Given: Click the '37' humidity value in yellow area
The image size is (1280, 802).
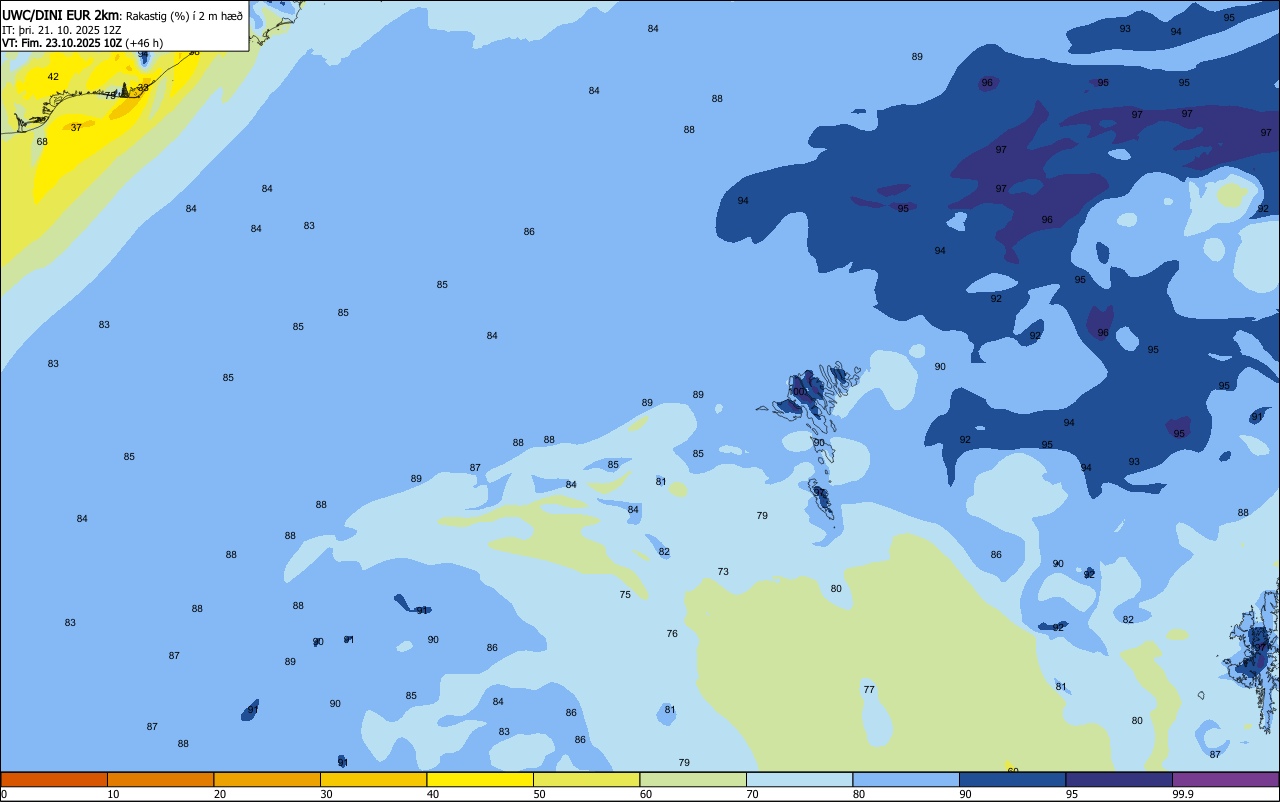Looking at the screenshot, I should point(76,128).
